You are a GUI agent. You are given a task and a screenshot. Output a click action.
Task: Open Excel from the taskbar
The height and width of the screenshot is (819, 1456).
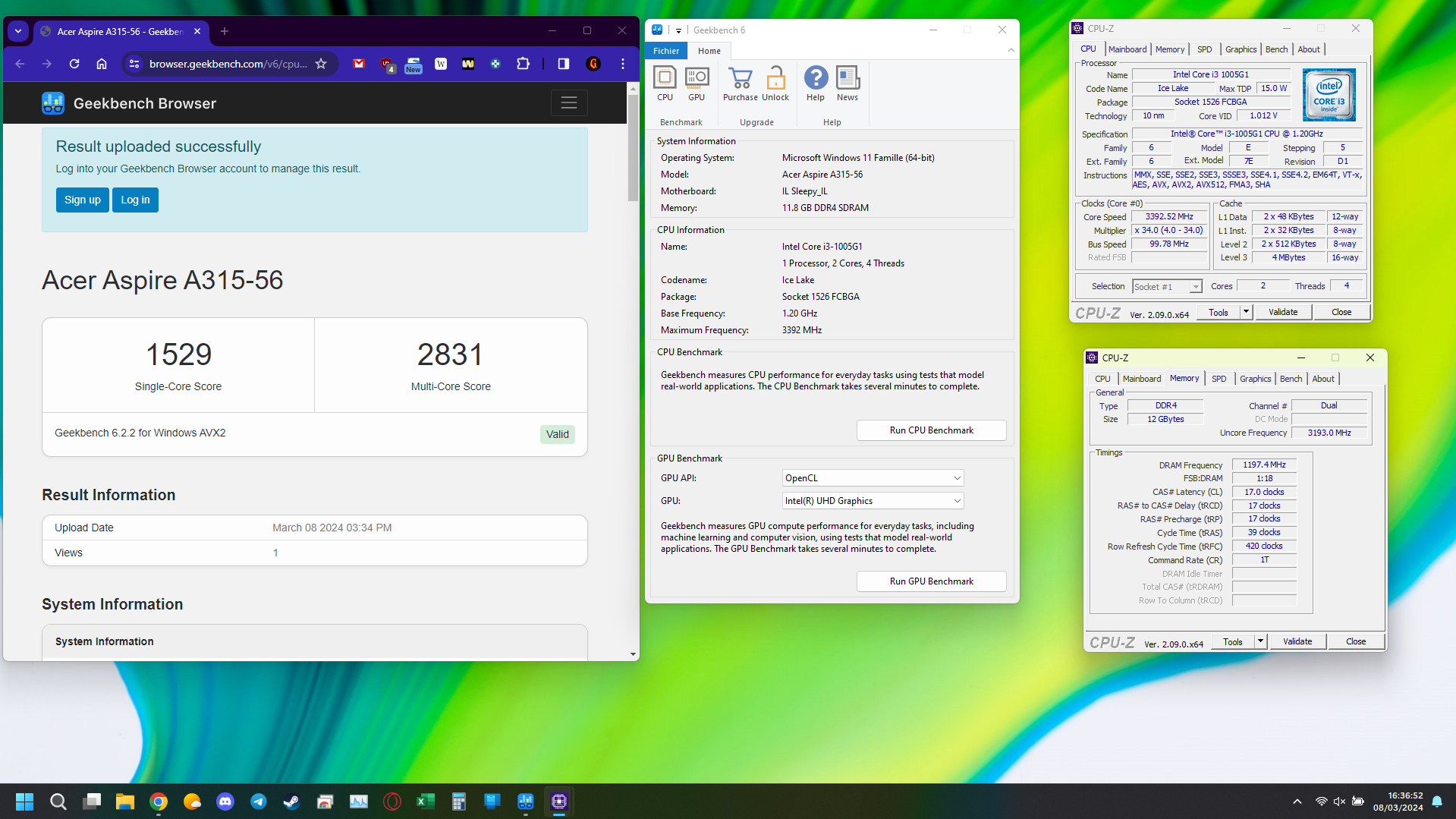[426, 802]
